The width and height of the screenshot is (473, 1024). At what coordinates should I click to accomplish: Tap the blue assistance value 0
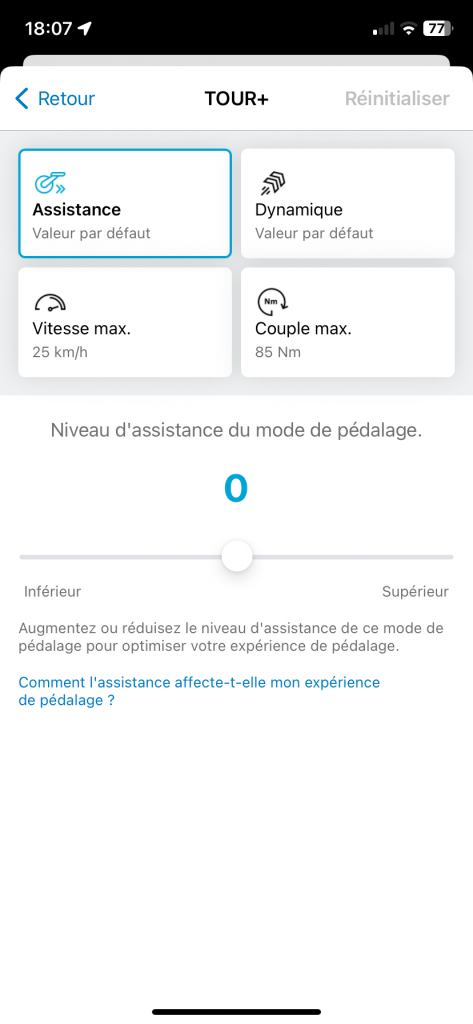point(236,488)
